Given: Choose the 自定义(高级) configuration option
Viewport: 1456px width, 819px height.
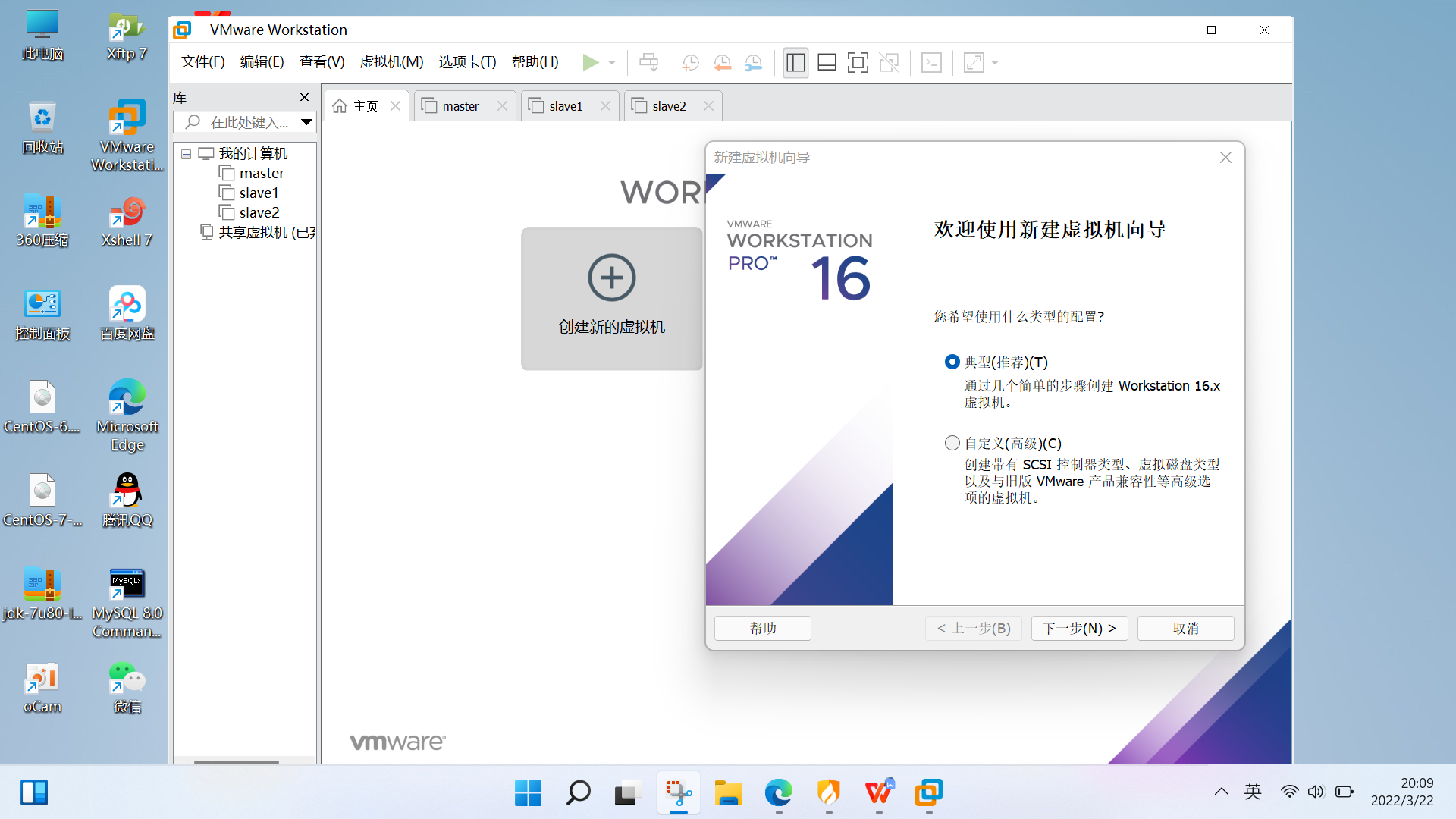Looking at the screenshot, I should click(952, 442).
